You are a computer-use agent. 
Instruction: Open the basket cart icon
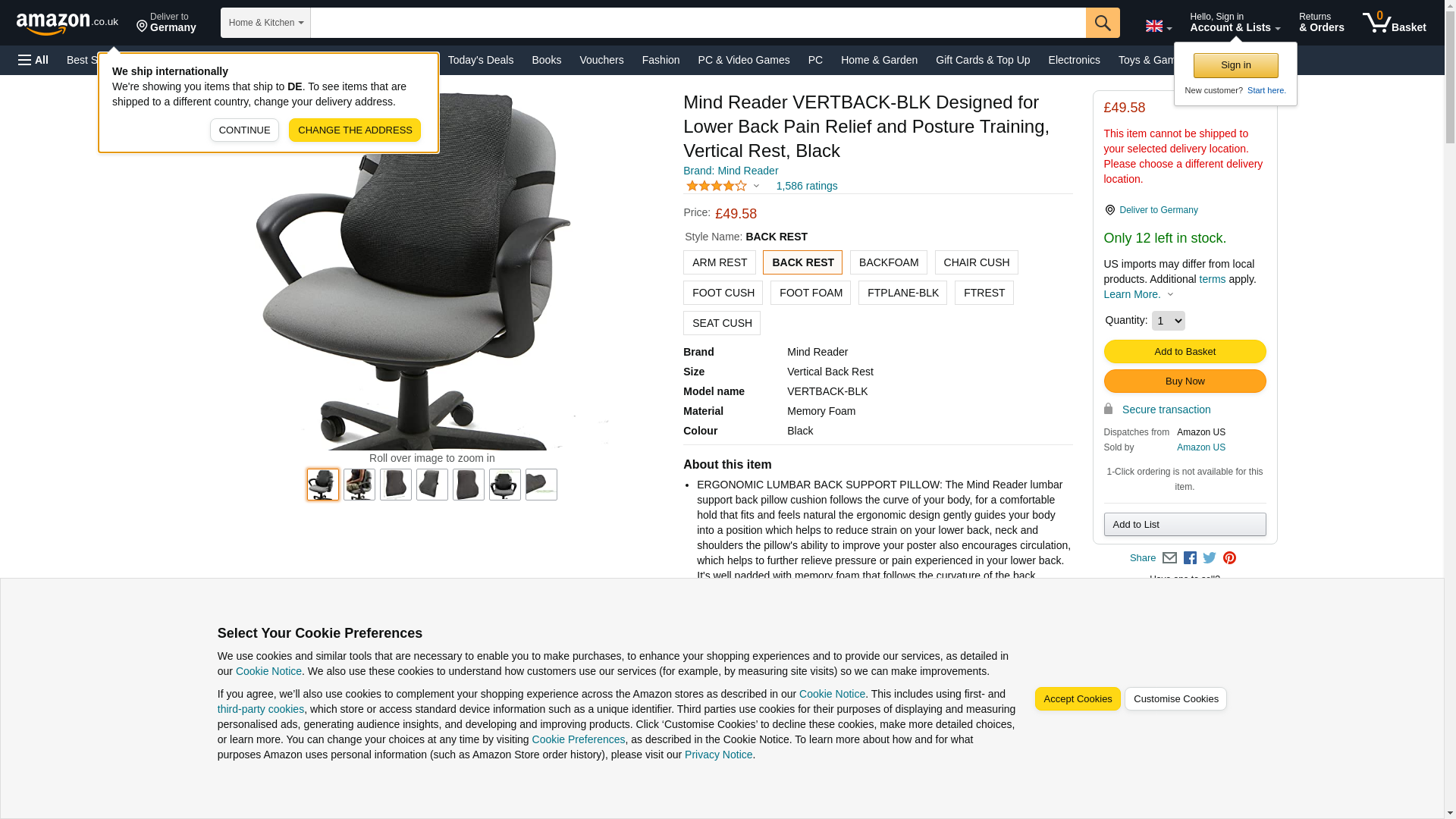[1394, 23]
